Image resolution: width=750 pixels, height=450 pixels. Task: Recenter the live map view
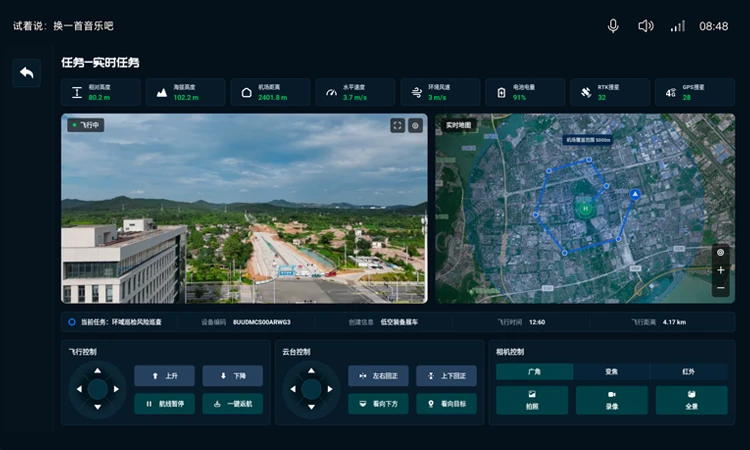720,252
